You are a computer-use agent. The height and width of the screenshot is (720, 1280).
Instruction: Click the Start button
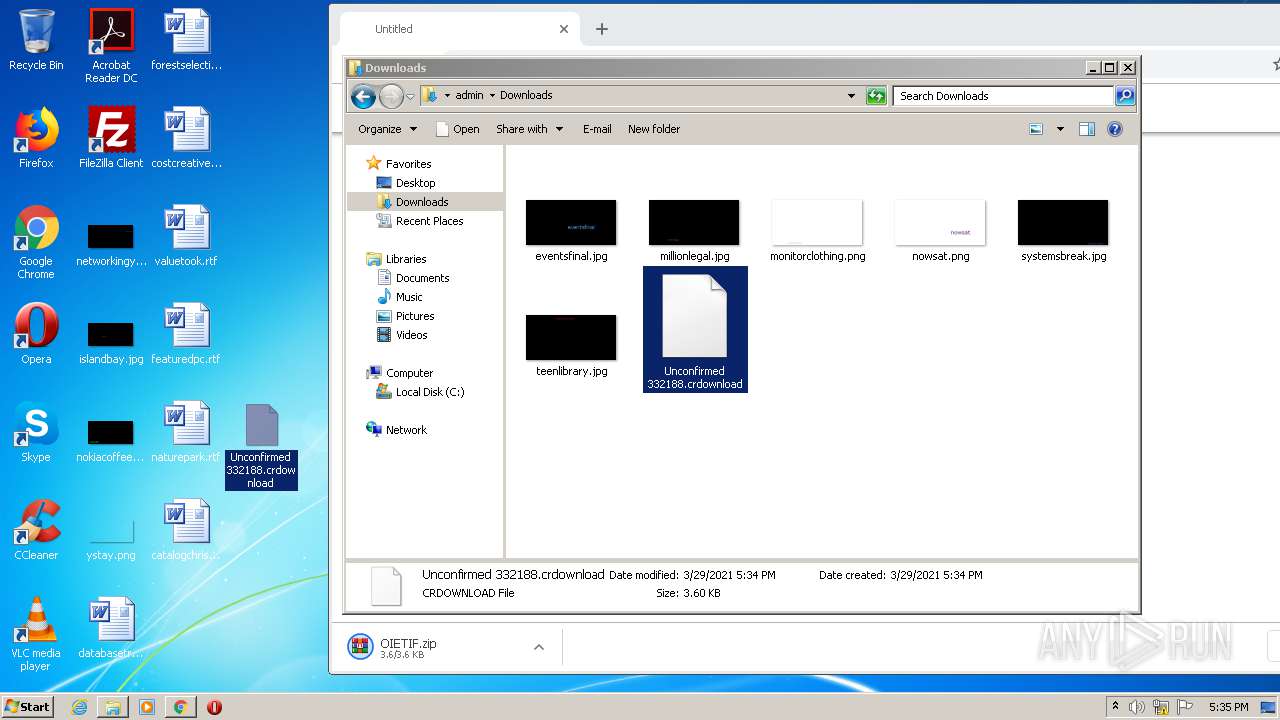click(28, 707)
